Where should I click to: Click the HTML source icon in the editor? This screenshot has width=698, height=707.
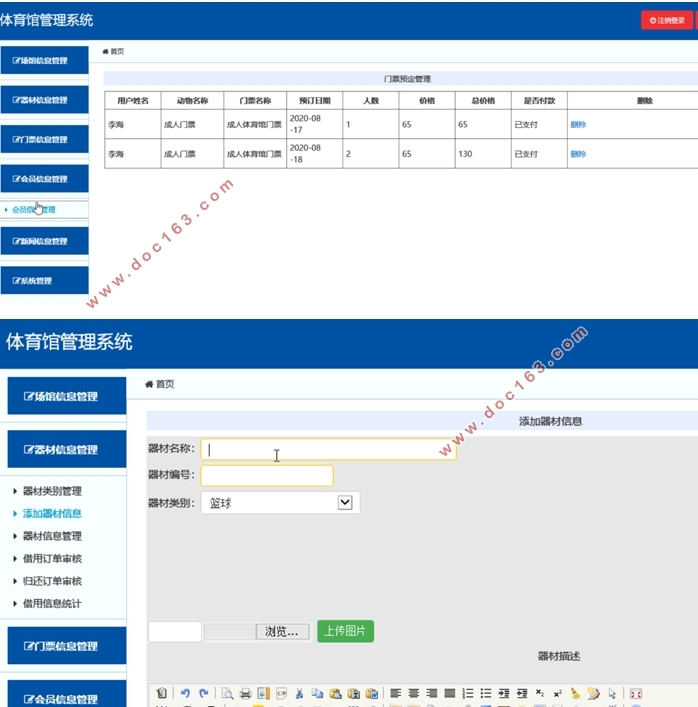point(162,693)
